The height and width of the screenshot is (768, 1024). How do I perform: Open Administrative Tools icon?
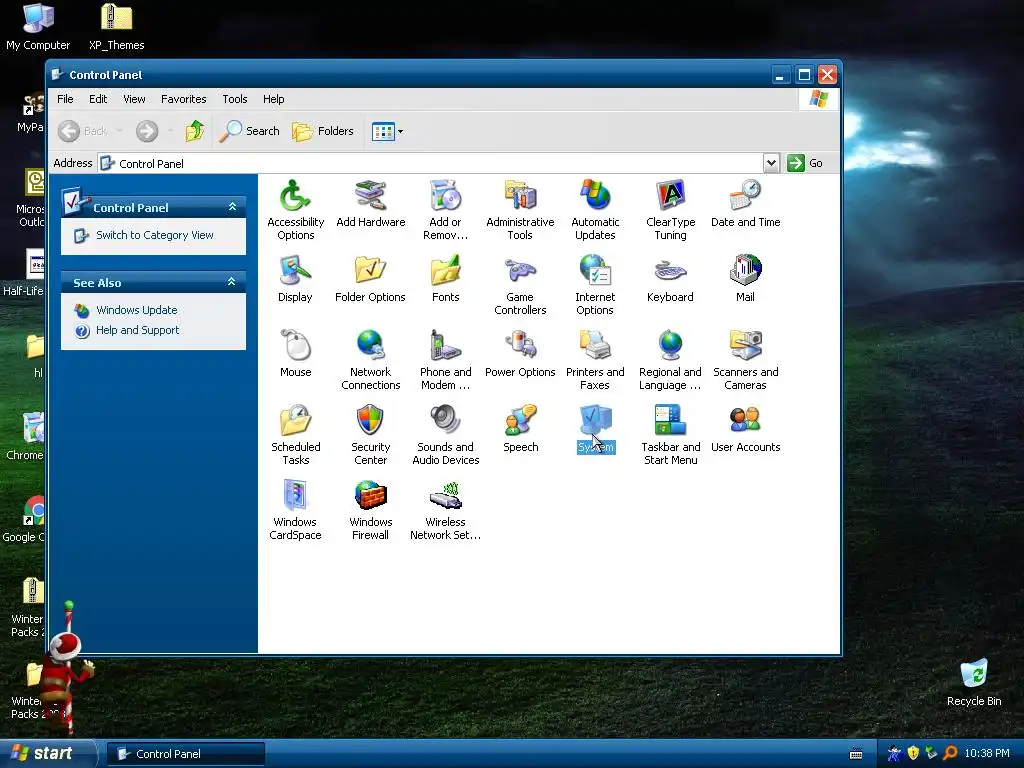coord(520,196)
